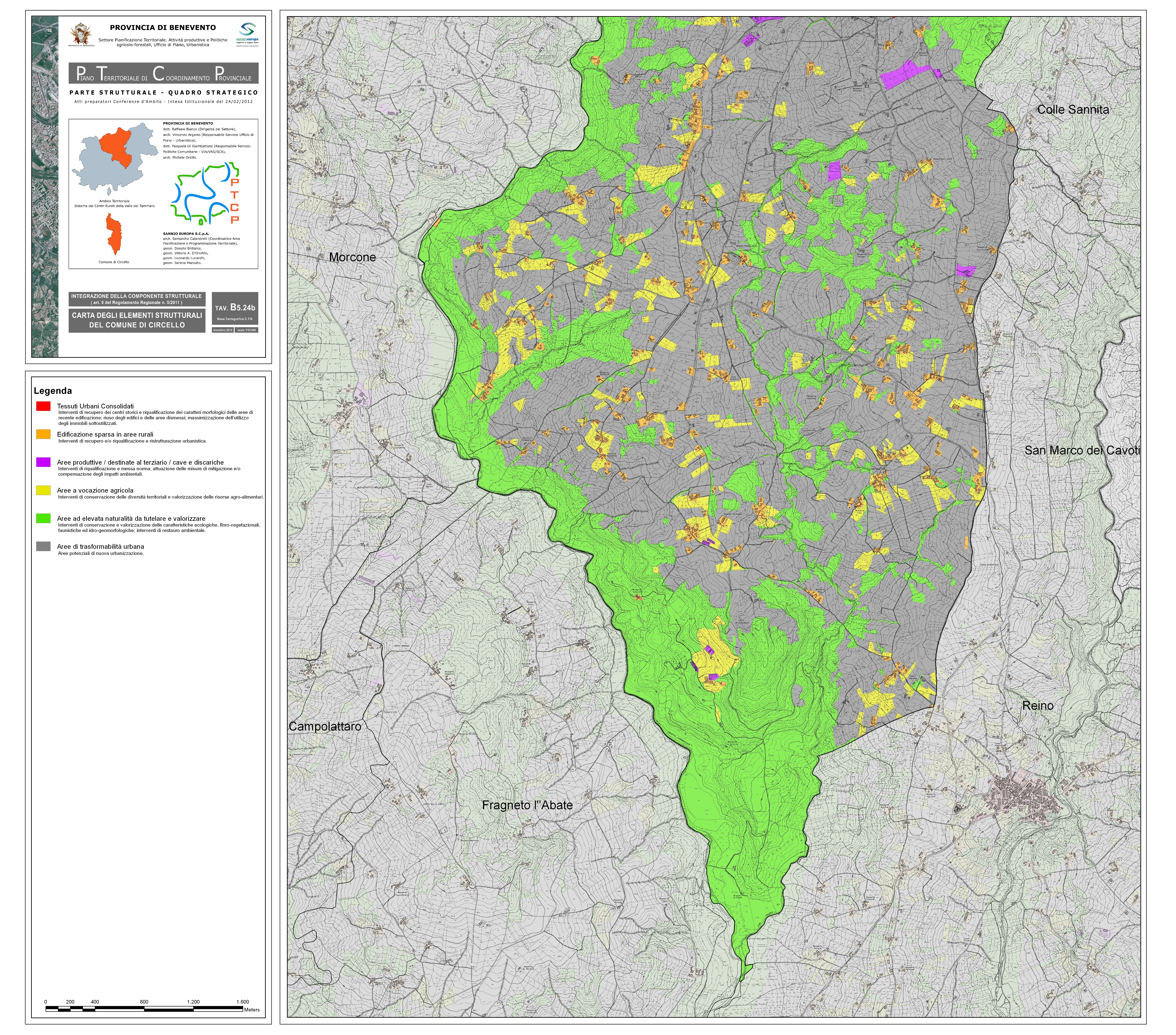Screen dimensions: 1176x1035
Task: Click the black-and-white scale bar
Action: 144,1009
